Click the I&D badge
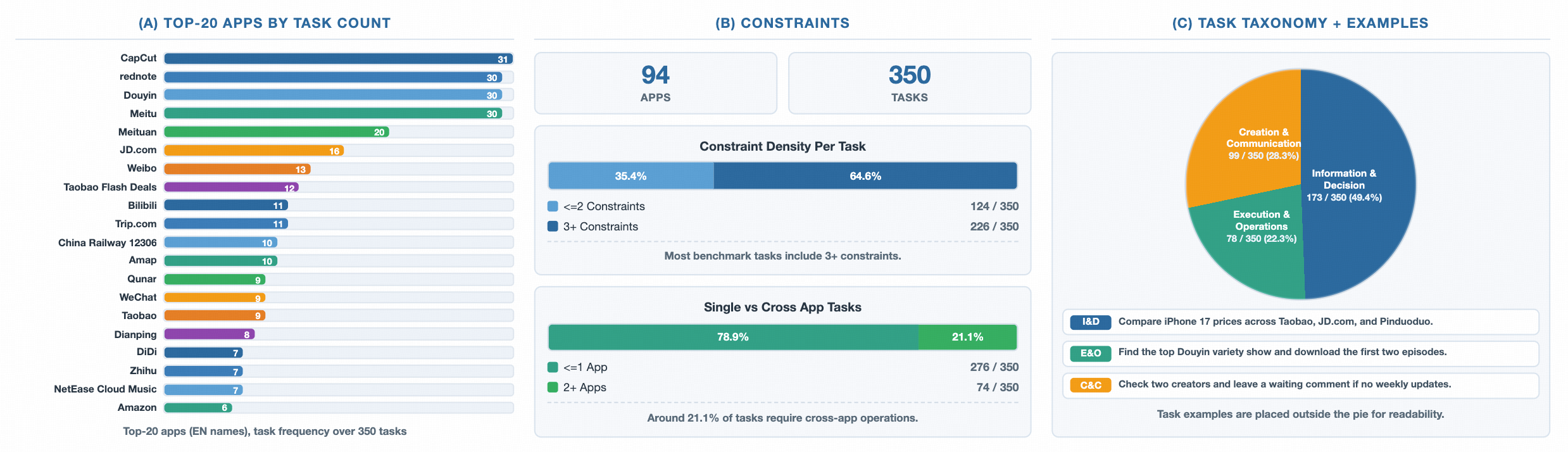The width and height of the screenshot is (1568, 452). pos(1091,322)
